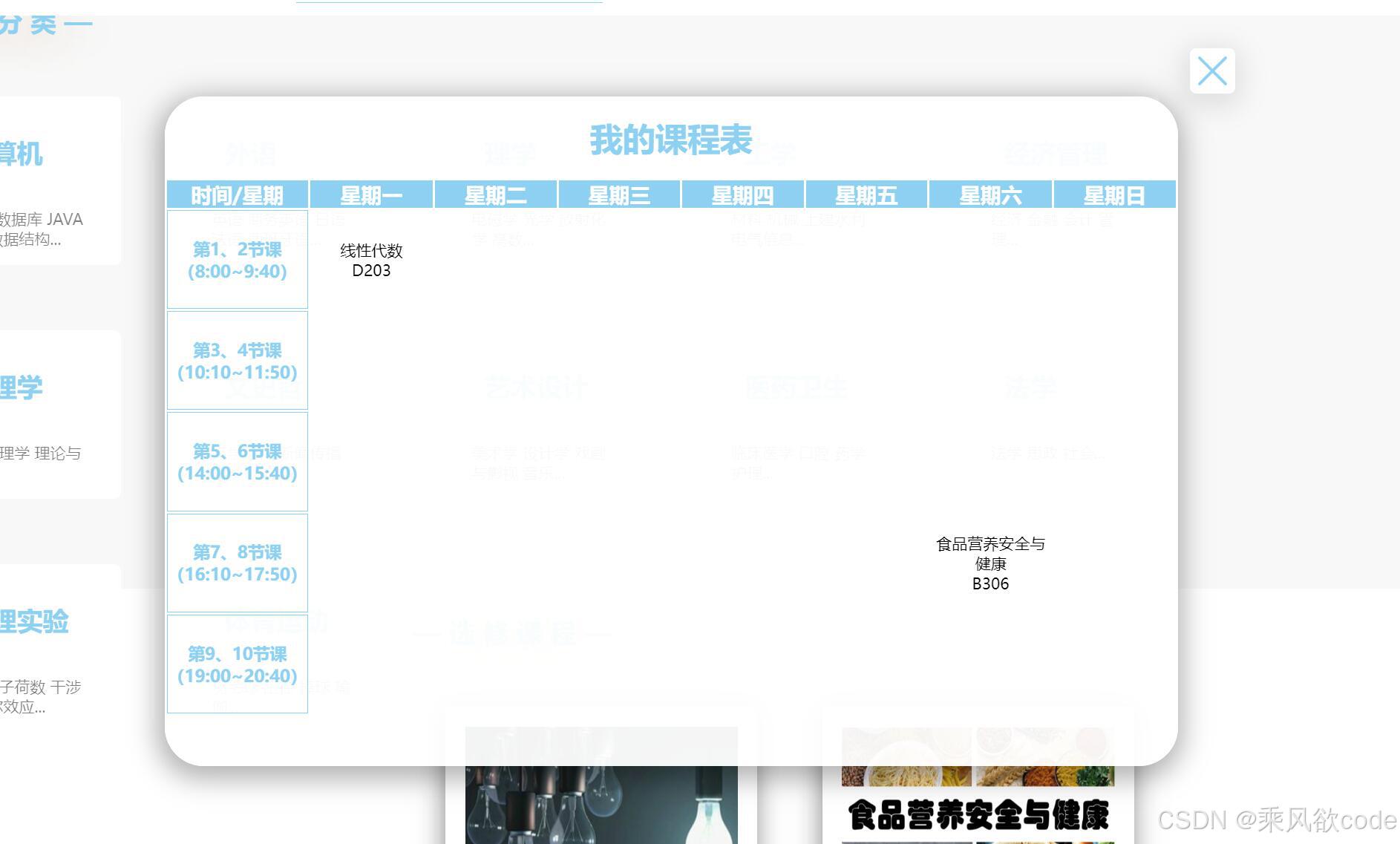Select the 线性代数 D203 course entry
Screen dimensions: 1400x844
tap(371, 260)
